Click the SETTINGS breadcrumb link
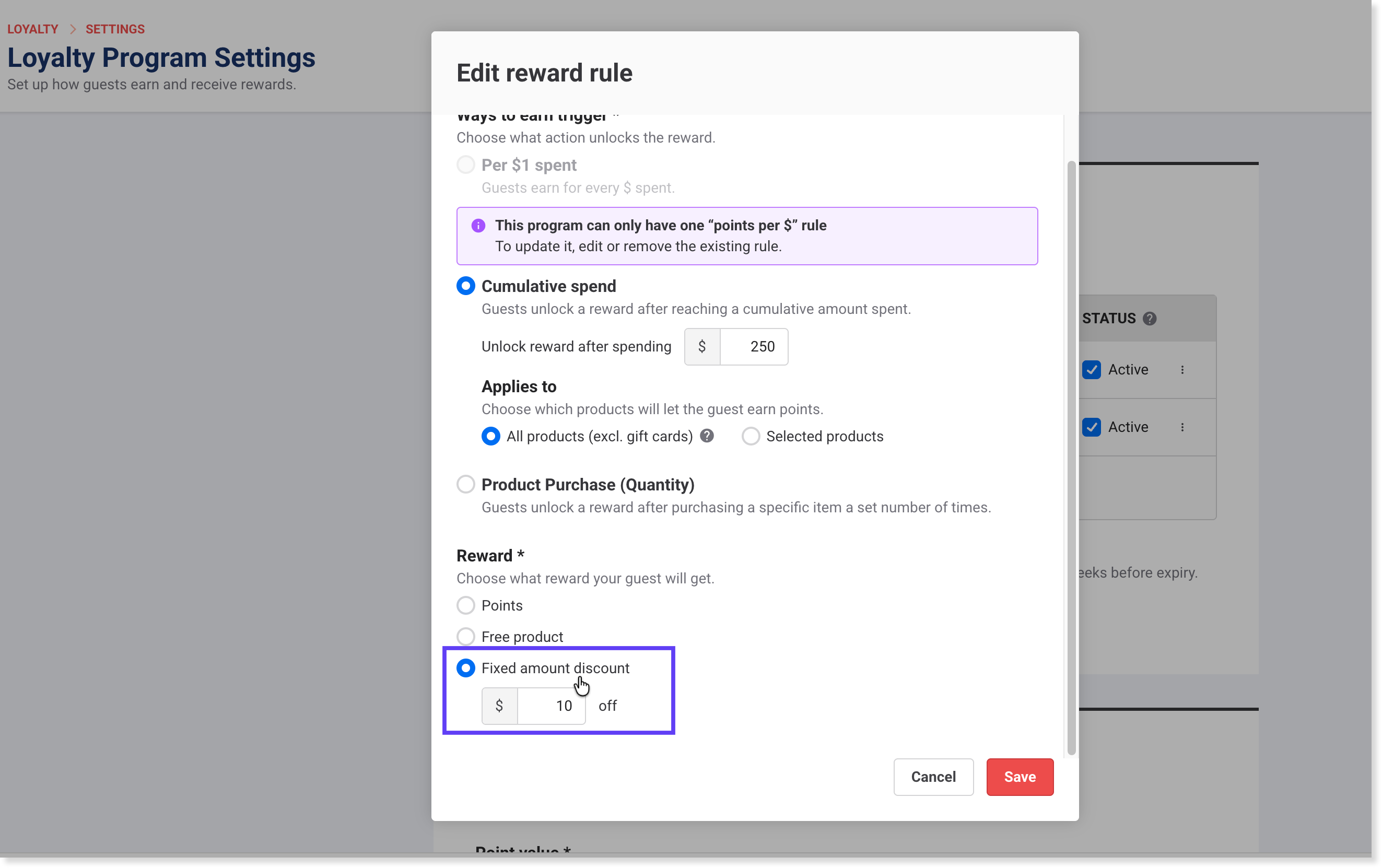Viewport: 1382px width, 868px height. click(x=115, y=29)
